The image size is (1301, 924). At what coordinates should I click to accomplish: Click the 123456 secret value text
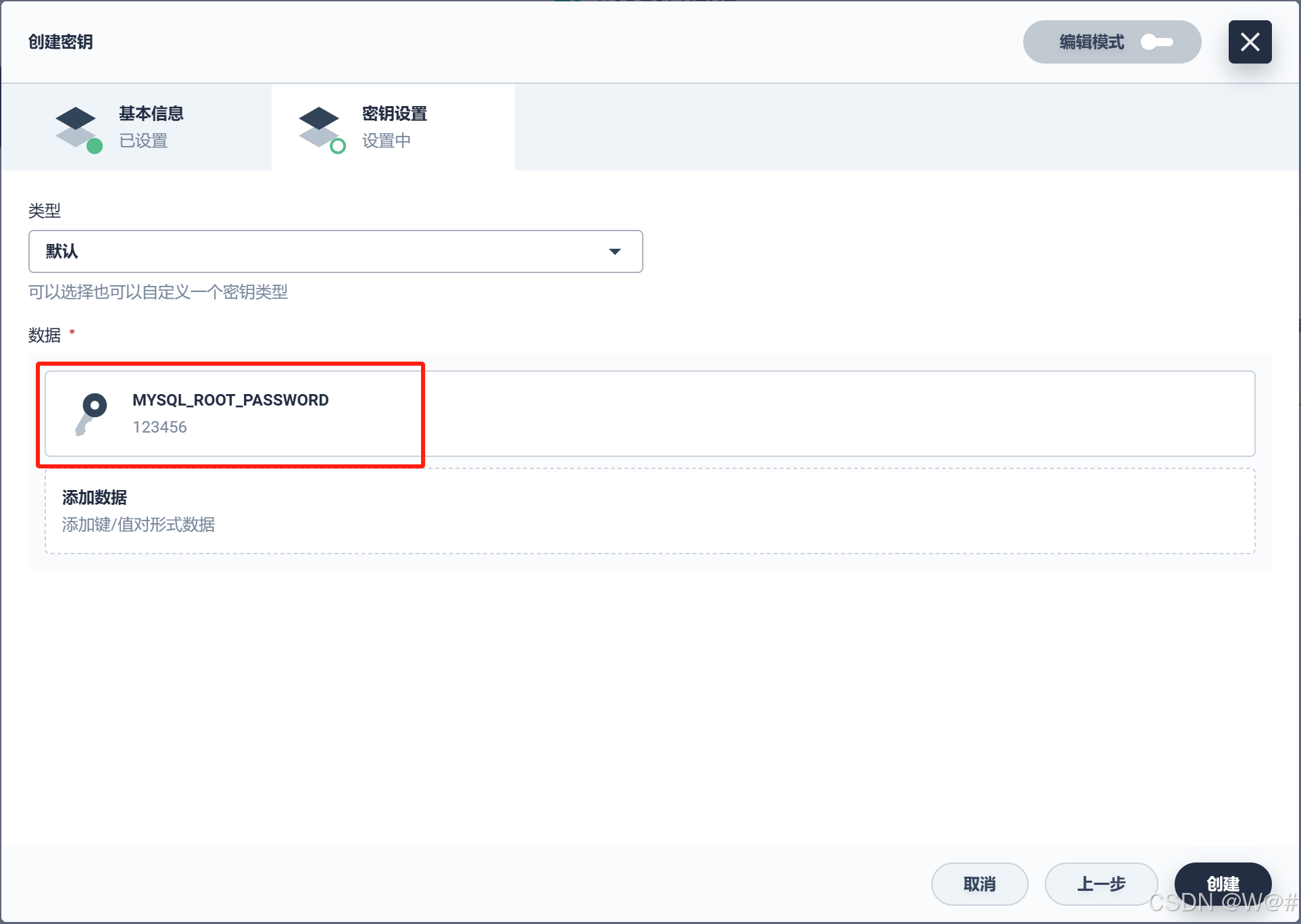pos(159,427)
